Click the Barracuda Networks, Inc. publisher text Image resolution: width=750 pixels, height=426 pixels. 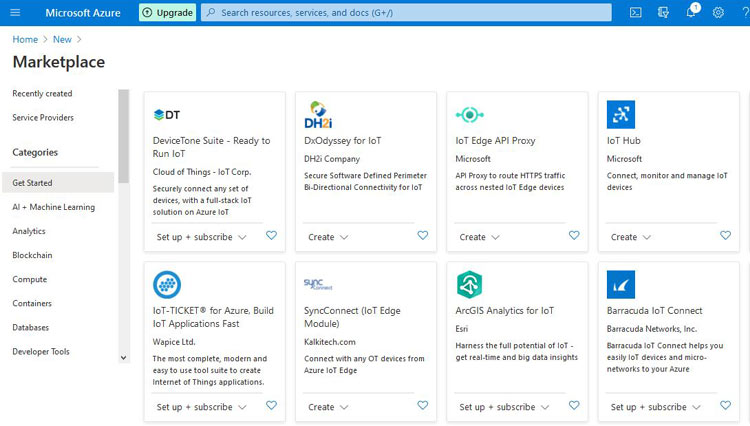pyautogui.click(x=651, y=328)
